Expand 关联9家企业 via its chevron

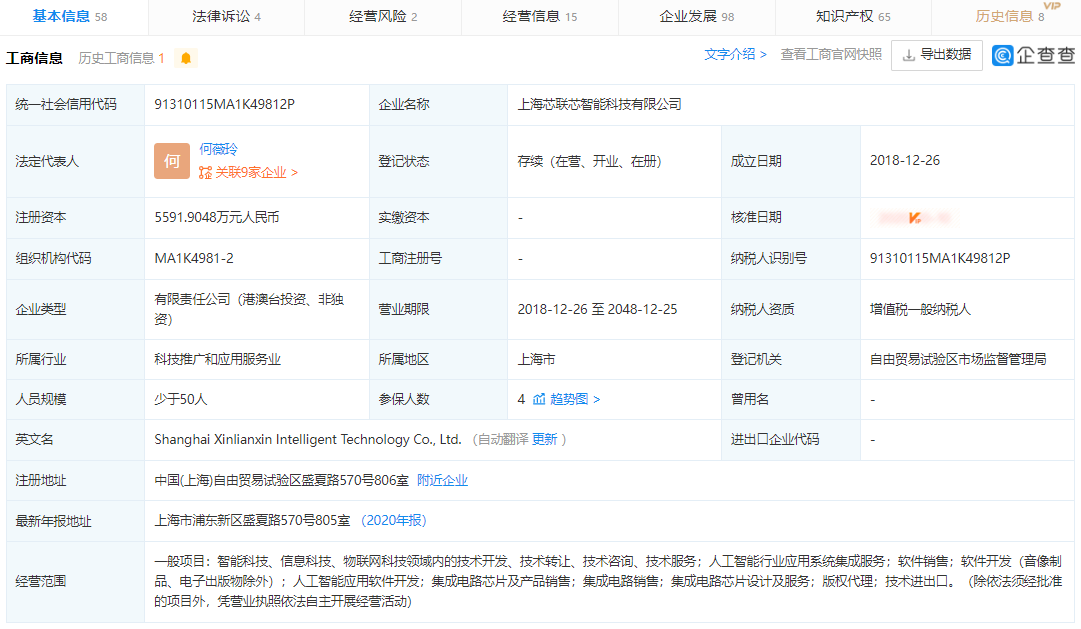pos(294,173)
